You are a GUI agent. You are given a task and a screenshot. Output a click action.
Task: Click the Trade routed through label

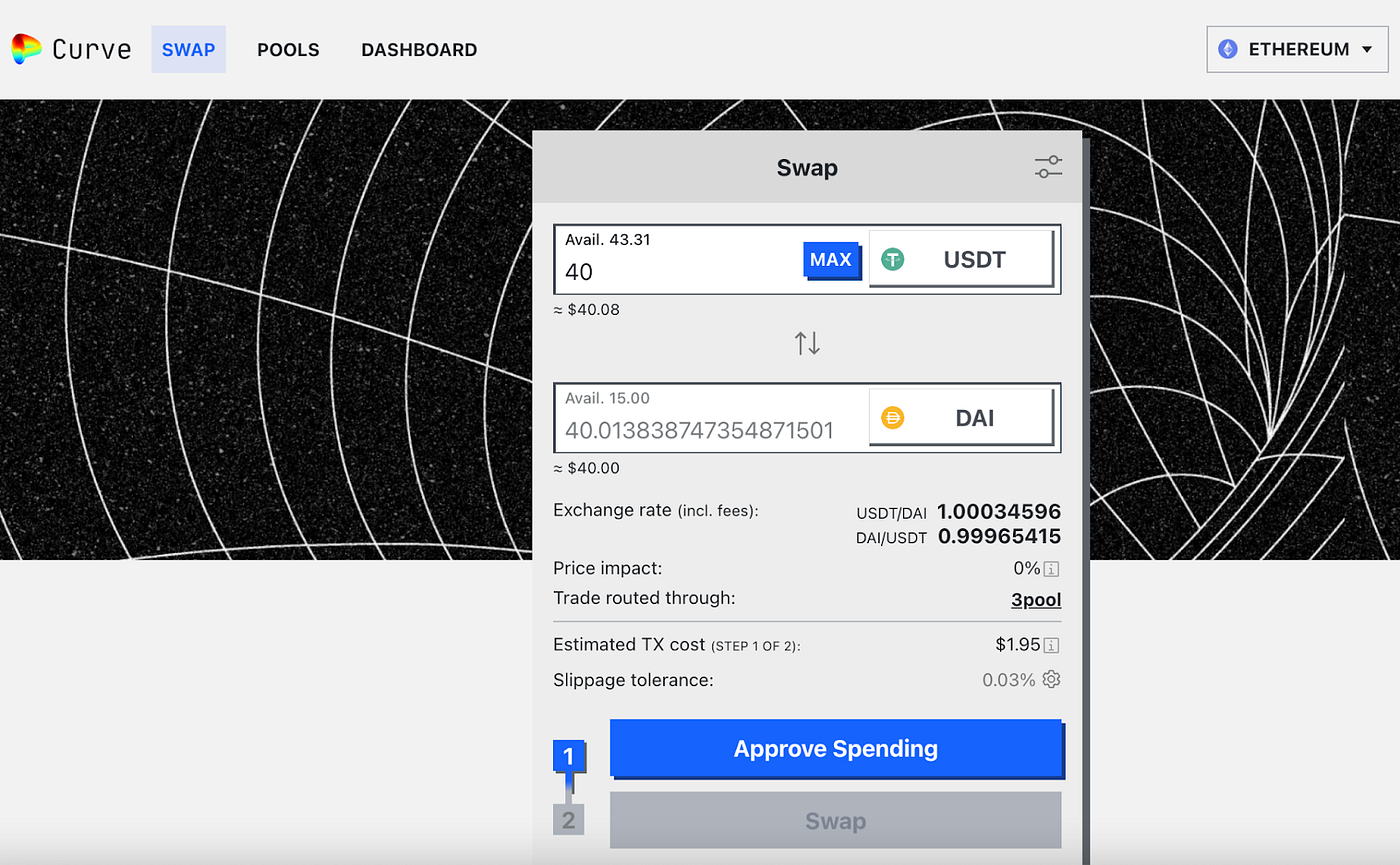[x=644, y=599]
